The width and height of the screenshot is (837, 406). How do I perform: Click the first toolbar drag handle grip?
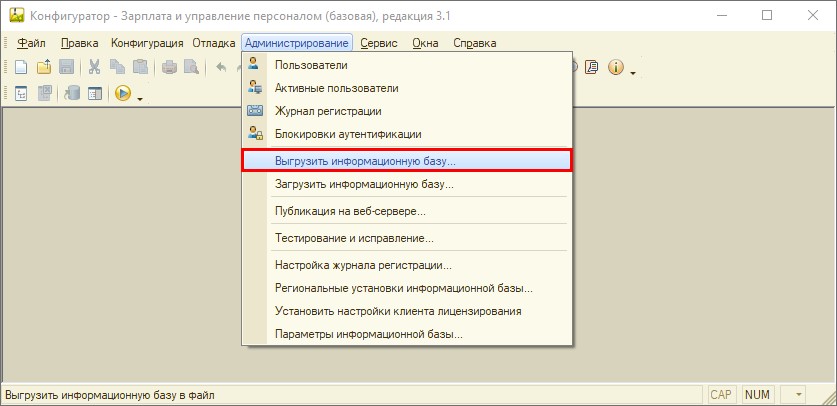tap(5, 43)
